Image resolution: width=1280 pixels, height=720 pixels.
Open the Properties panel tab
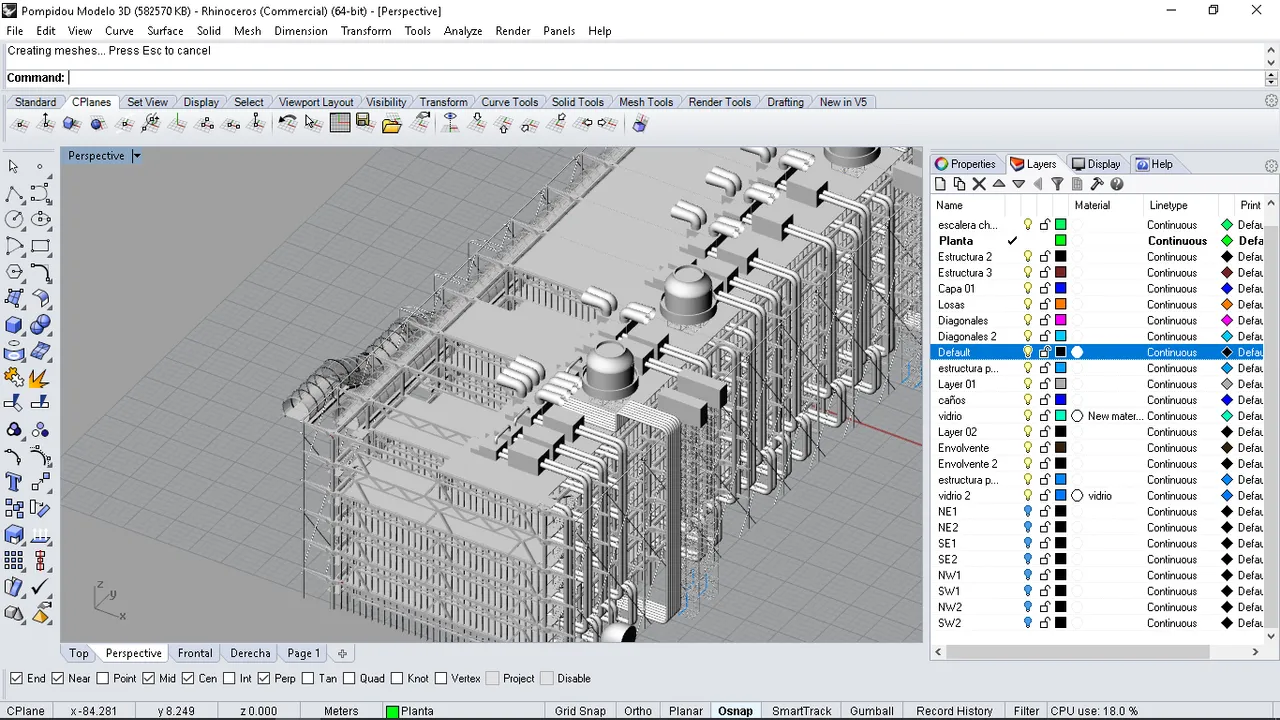(965, 164)
